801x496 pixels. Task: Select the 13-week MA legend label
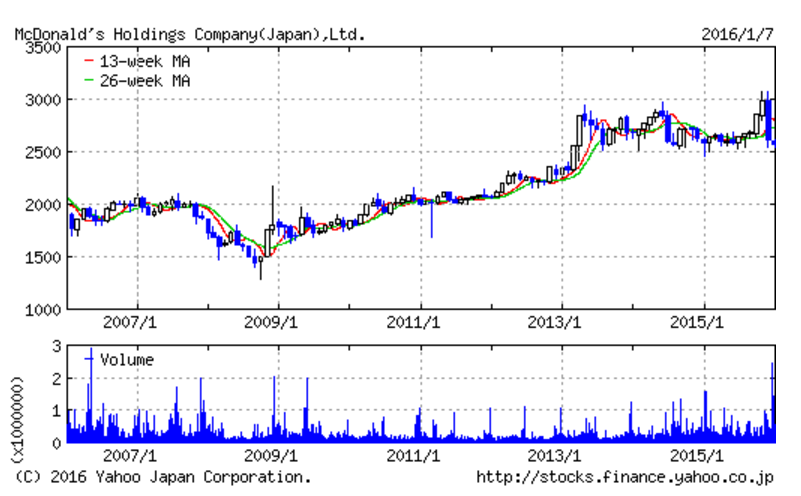click(144, 60)
